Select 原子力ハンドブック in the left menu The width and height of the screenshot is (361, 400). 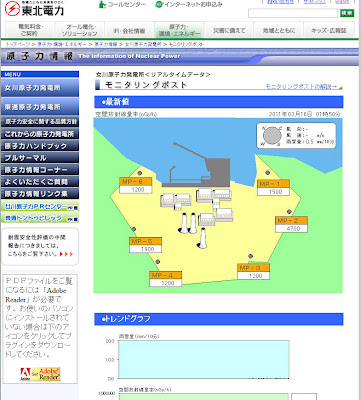tap(40, 146)
